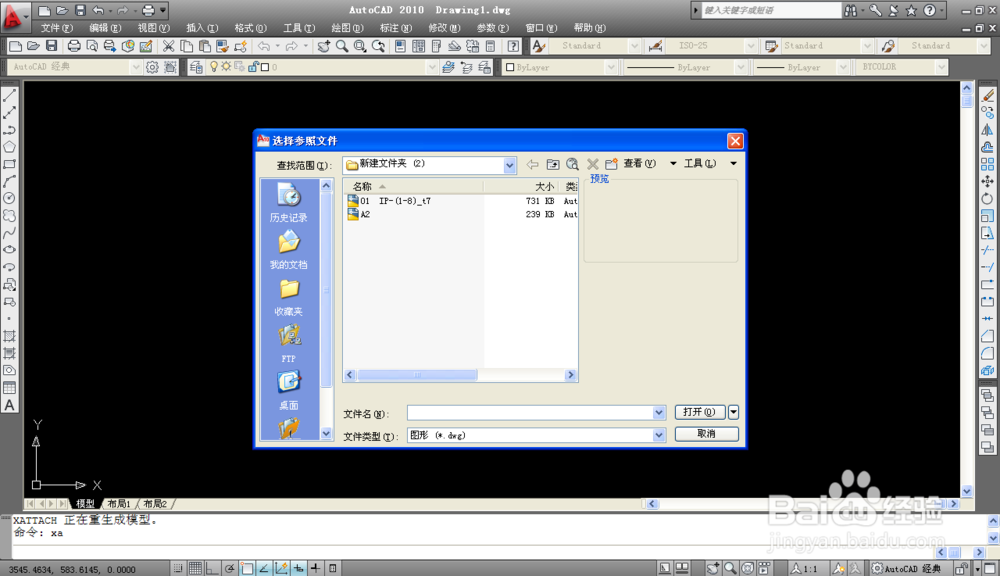
Task: Click the Save icon in quick access toolbar
Action: click(80, 10)
